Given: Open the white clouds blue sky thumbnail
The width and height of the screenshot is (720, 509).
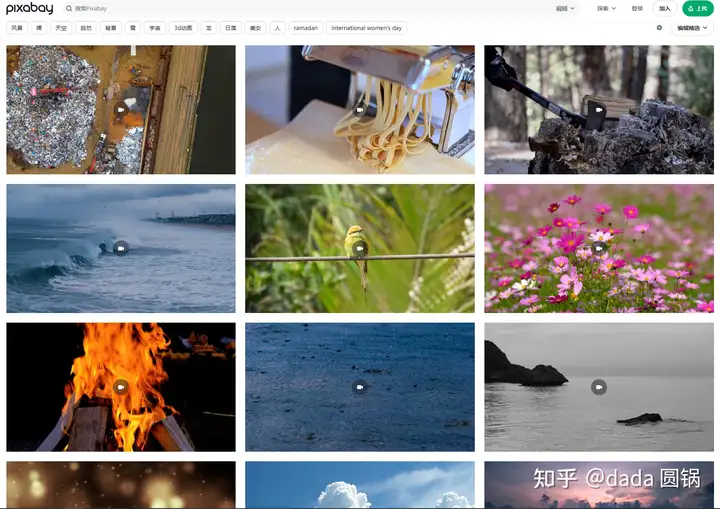Looking at the screenshot, I should [360, 485].
